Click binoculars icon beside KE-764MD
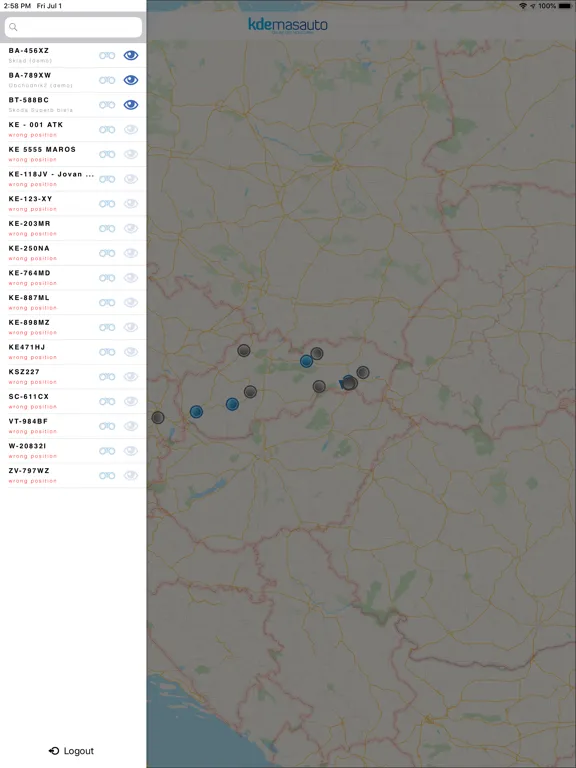The width and height of the screenshot is (576, 768). (x=107, y=278)
